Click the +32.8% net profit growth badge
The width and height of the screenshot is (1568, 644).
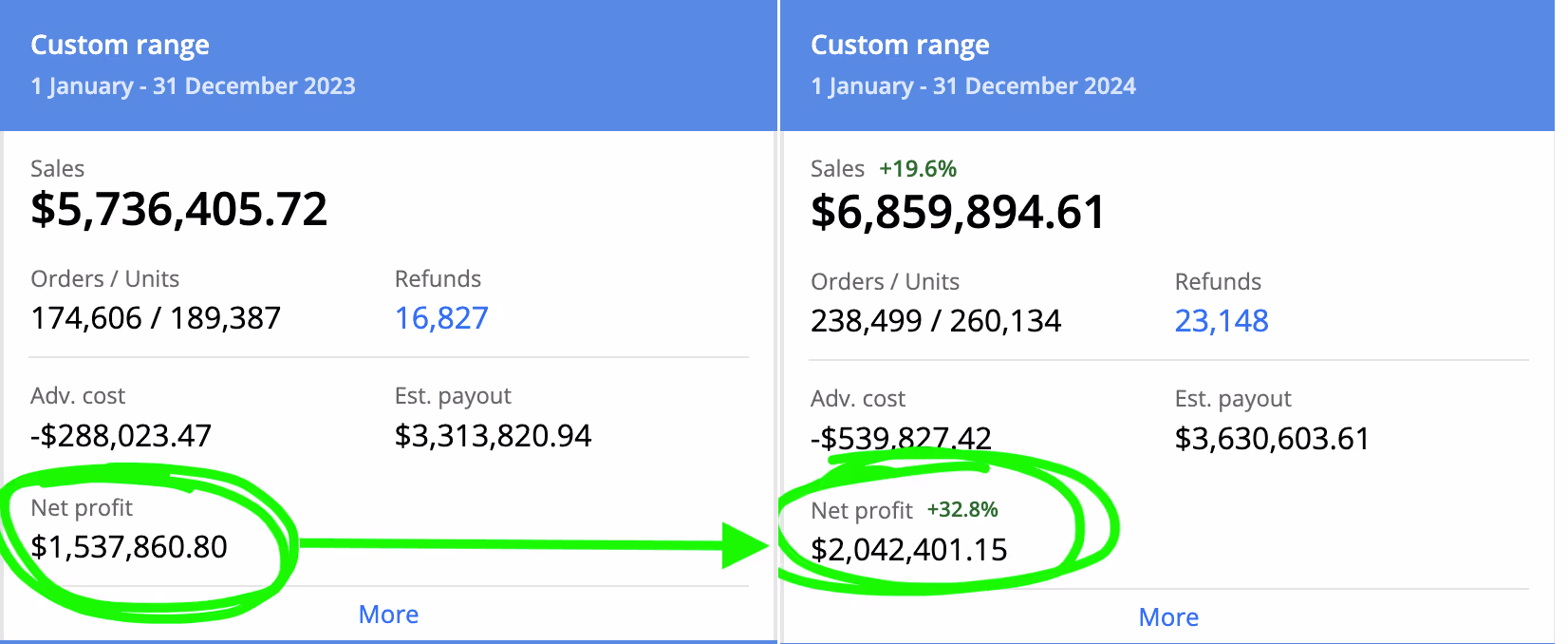tap(962, 510)
